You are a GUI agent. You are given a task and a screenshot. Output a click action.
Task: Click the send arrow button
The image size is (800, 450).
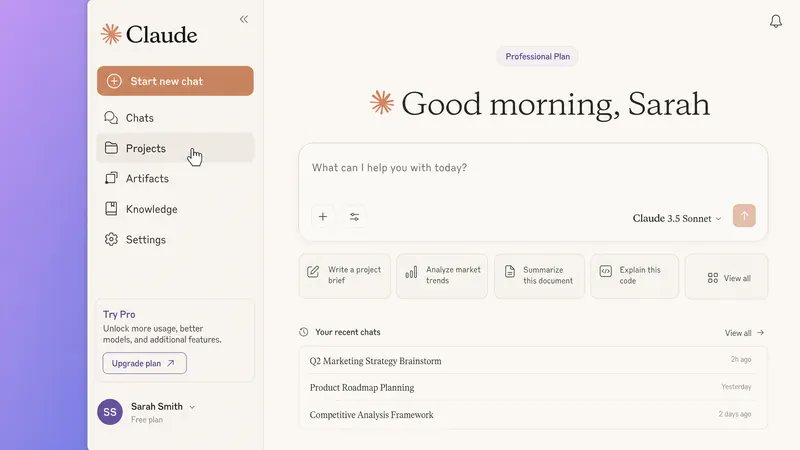[x=744, y=216]
